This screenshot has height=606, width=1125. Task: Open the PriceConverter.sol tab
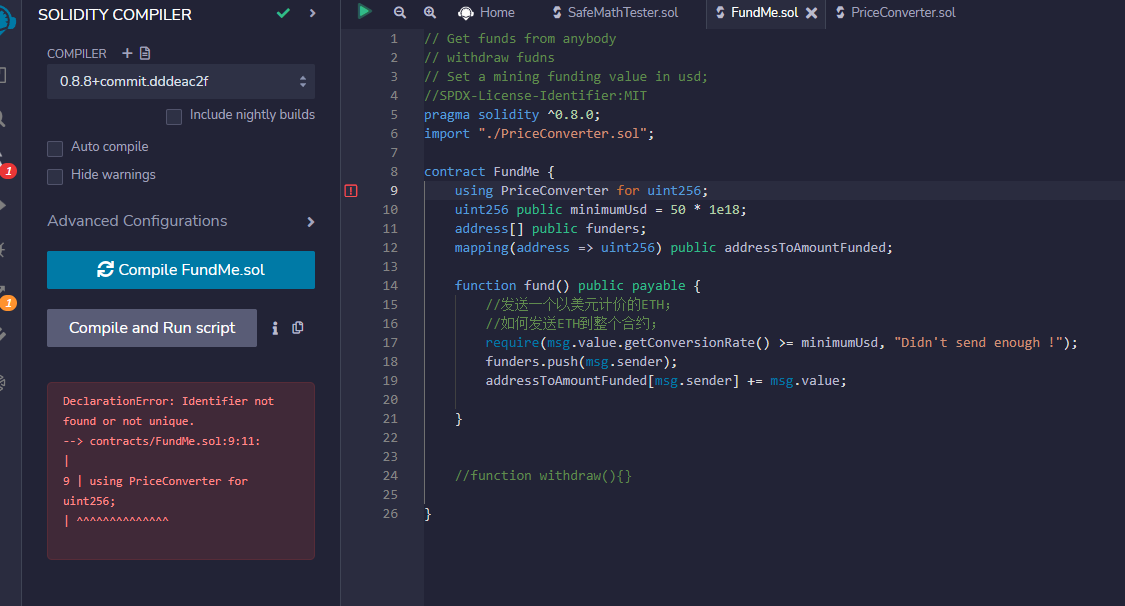coord(895,12)
